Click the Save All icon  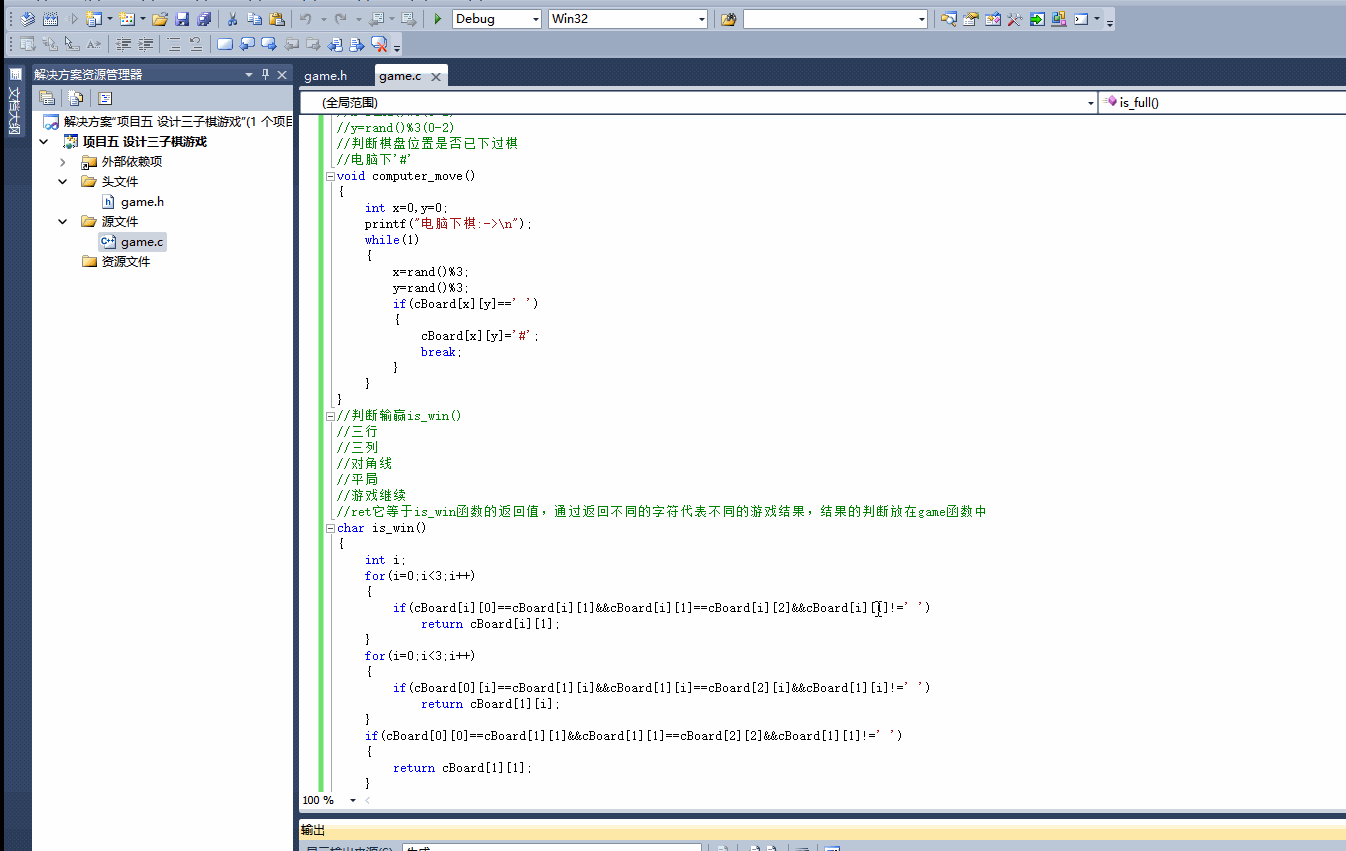click(x=204, y=19)
